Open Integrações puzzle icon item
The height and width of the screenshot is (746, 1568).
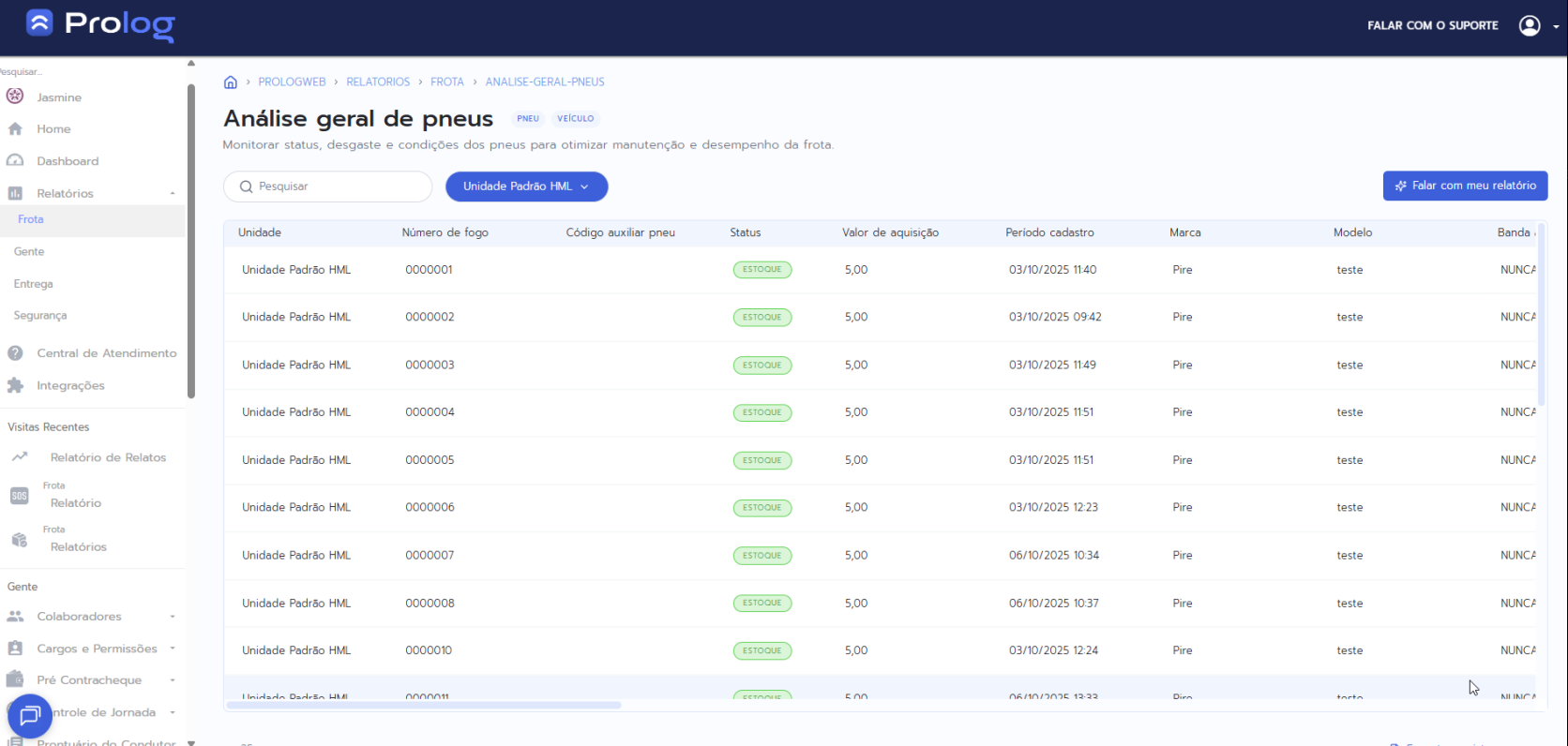70,385
